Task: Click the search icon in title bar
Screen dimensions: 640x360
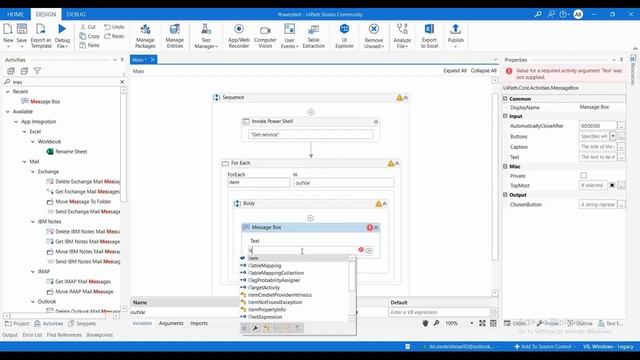Action: (538, 14)
